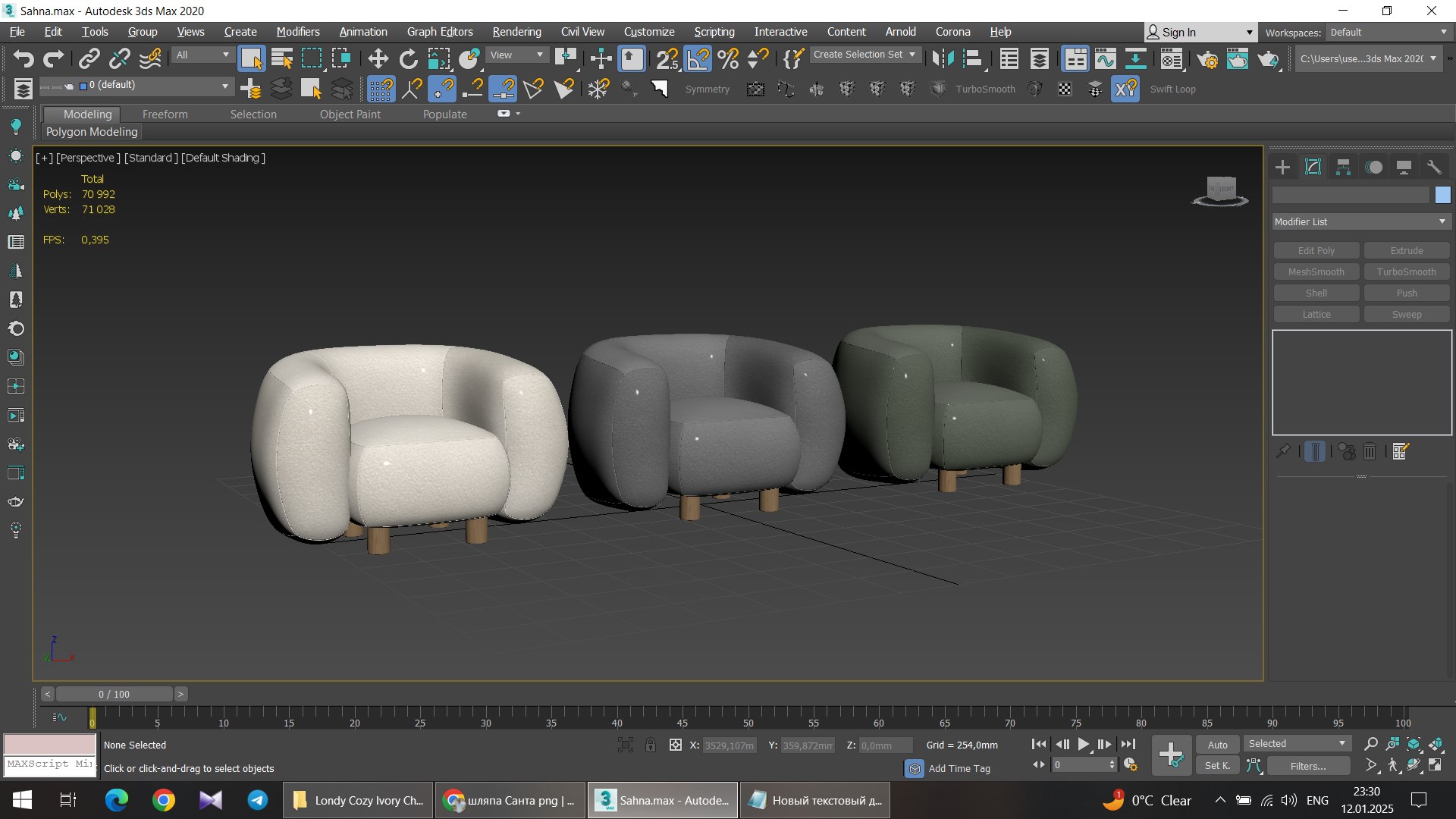
Task: Click the TurboSmooth modifier button
Action: click(1406, 271)
